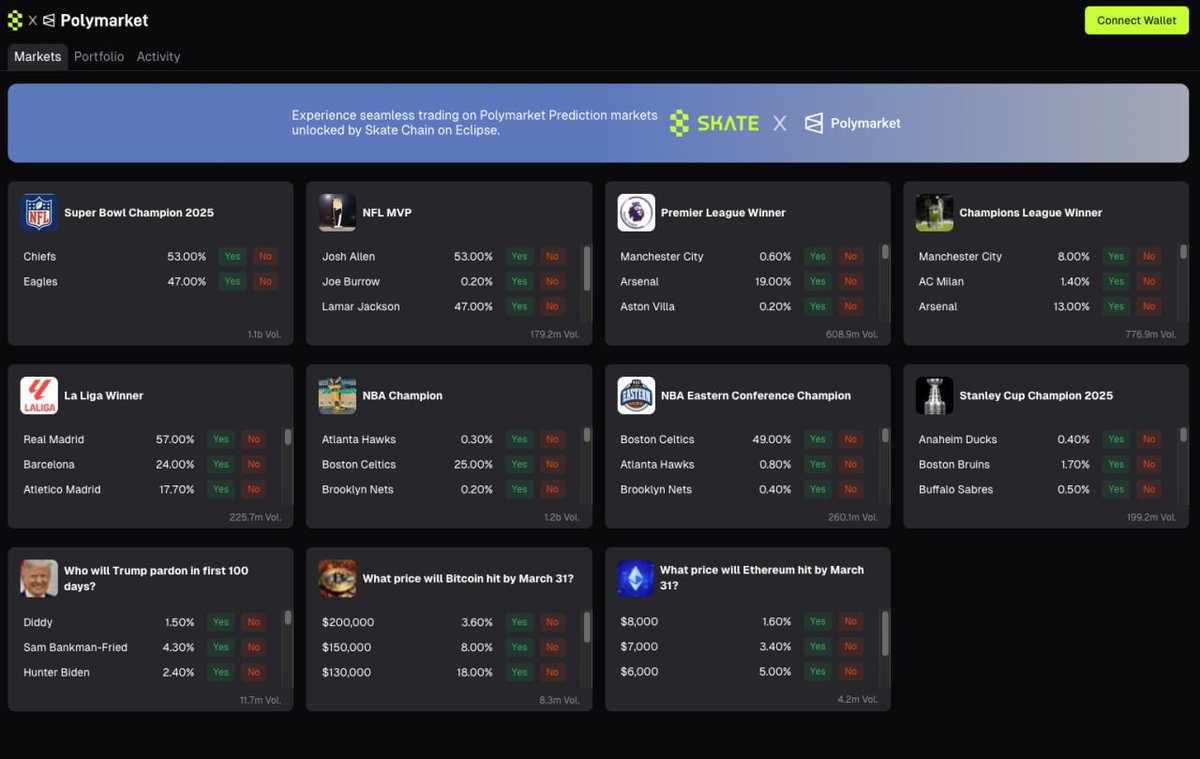Choose Yes for Diddy pardon
The width and height of the screenshot is (1200, 759).
click(x=221, y=622)
